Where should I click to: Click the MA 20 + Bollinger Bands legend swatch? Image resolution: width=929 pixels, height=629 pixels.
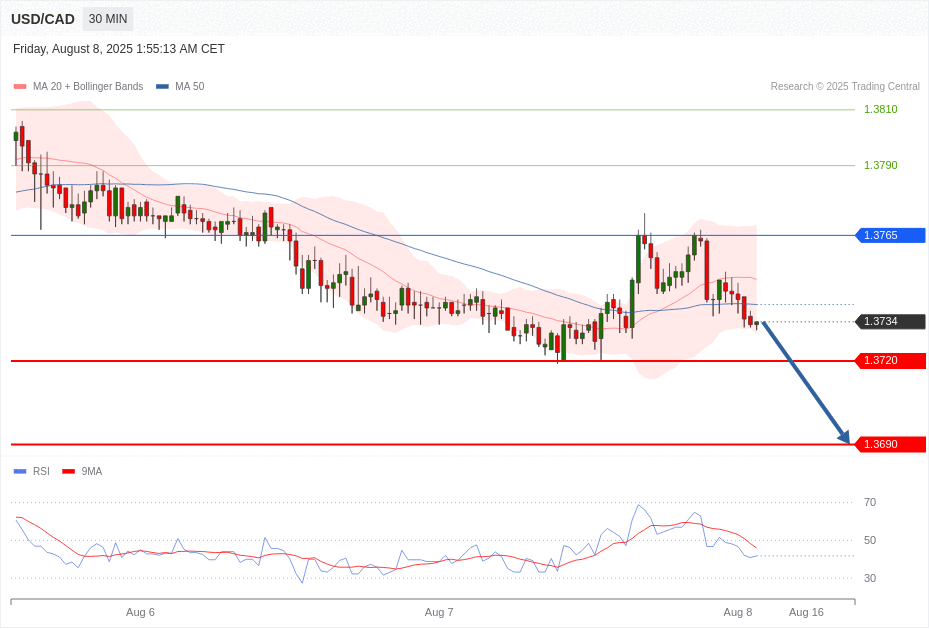click(20, 86)
